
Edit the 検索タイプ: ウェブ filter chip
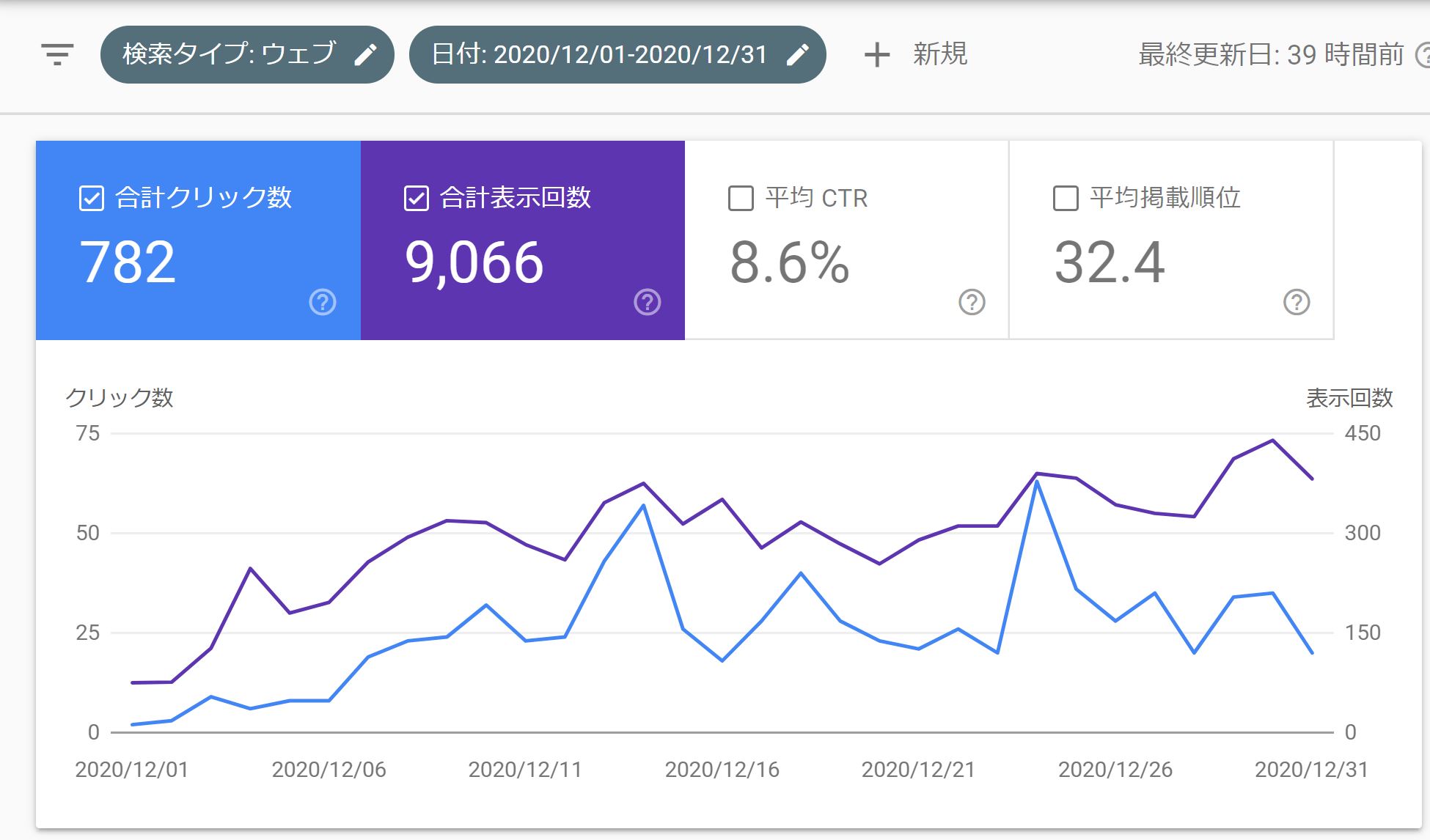click(x=247, y=54)
